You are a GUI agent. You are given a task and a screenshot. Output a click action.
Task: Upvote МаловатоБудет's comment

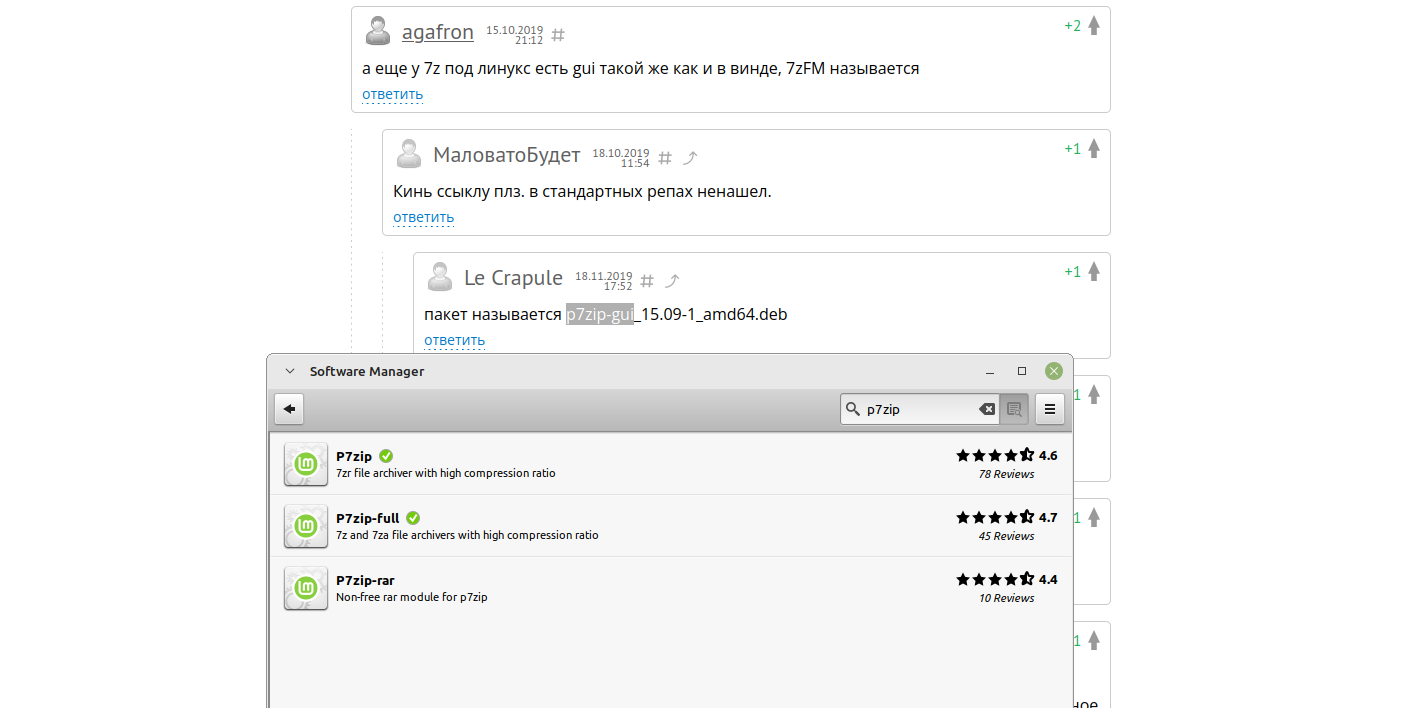[x=1094, y=149]
